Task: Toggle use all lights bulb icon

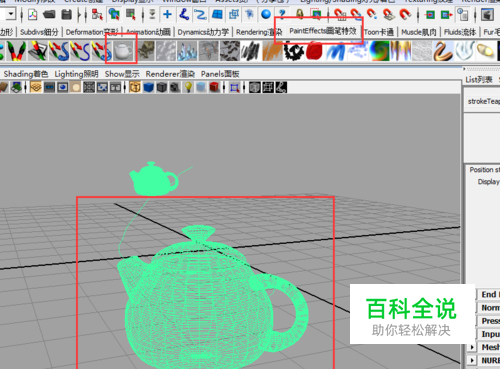Action: (x=188, y=87)
